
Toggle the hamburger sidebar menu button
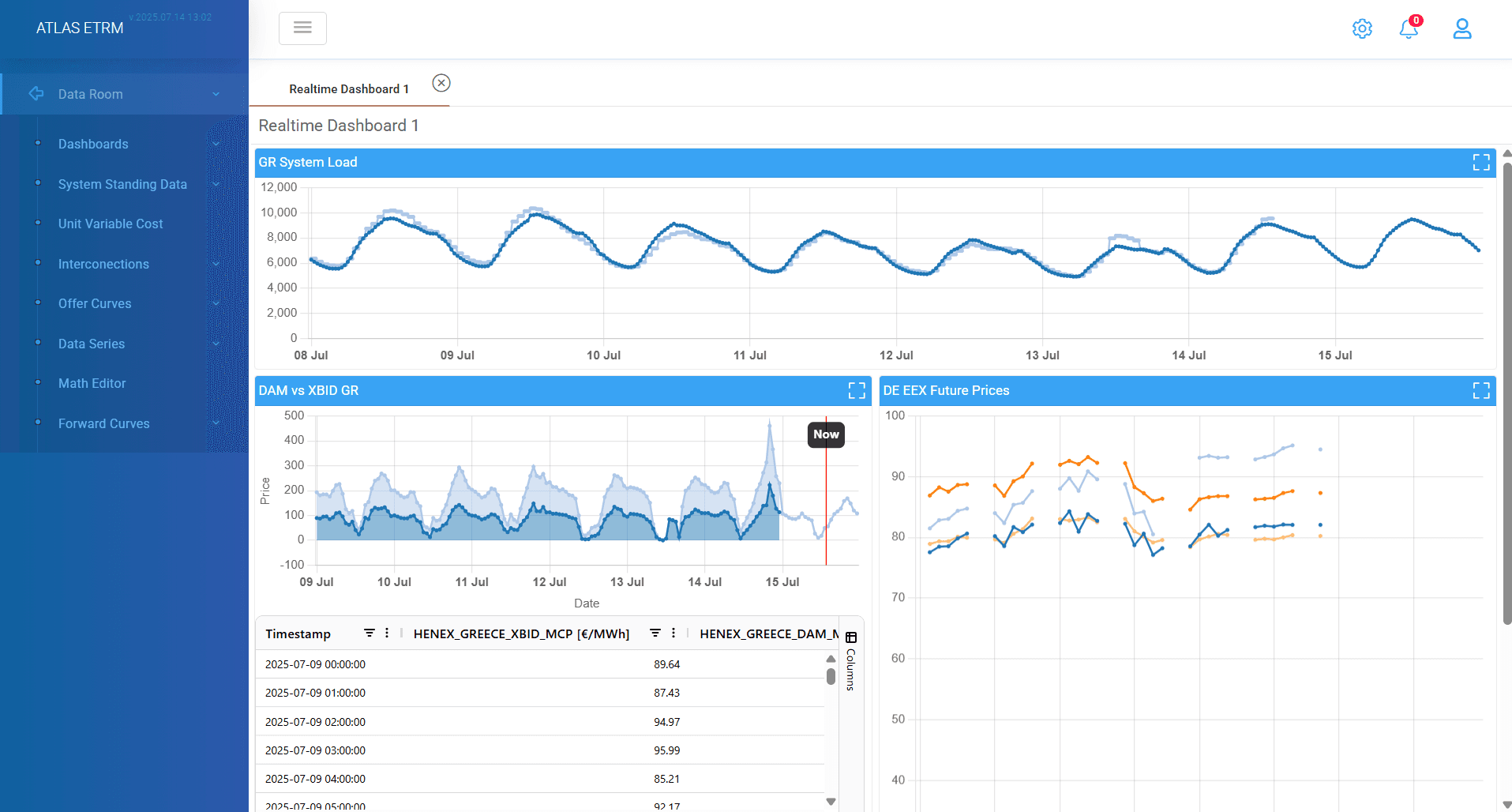point(302,28)
